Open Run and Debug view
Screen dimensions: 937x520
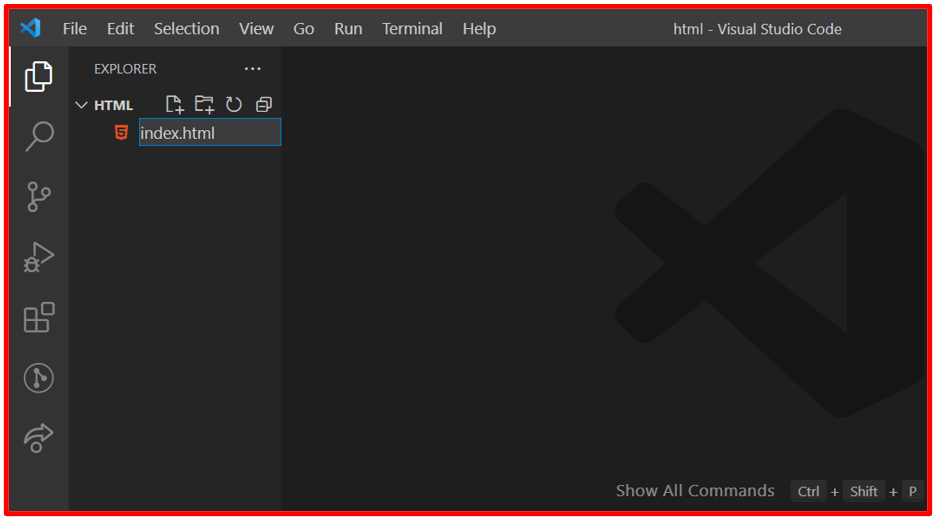pos(39,258)
